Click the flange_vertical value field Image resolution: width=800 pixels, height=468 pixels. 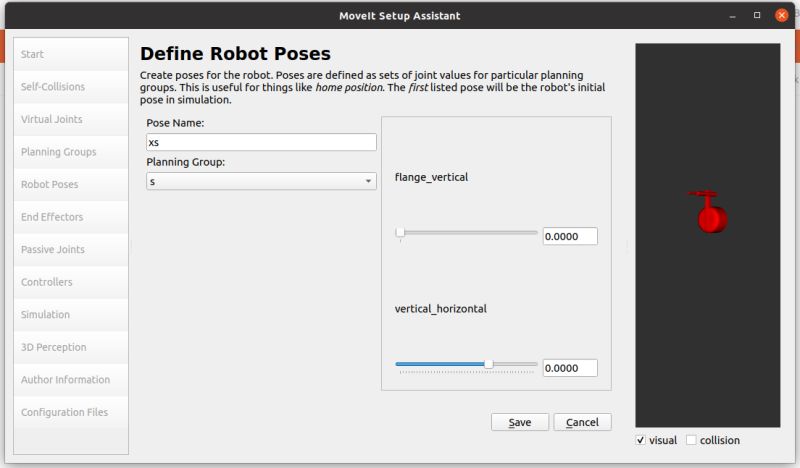(x=570, y=236)
